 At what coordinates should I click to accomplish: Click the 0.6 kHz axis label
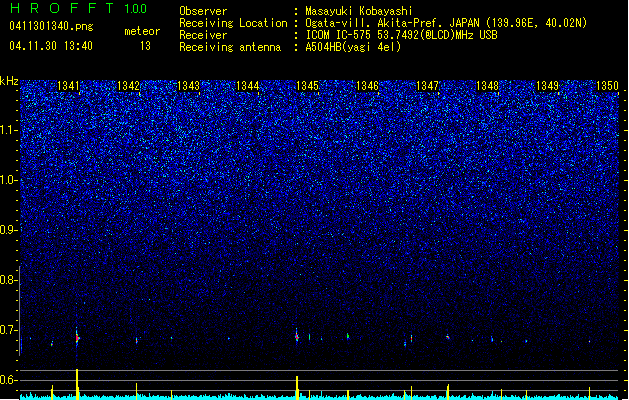9,380
